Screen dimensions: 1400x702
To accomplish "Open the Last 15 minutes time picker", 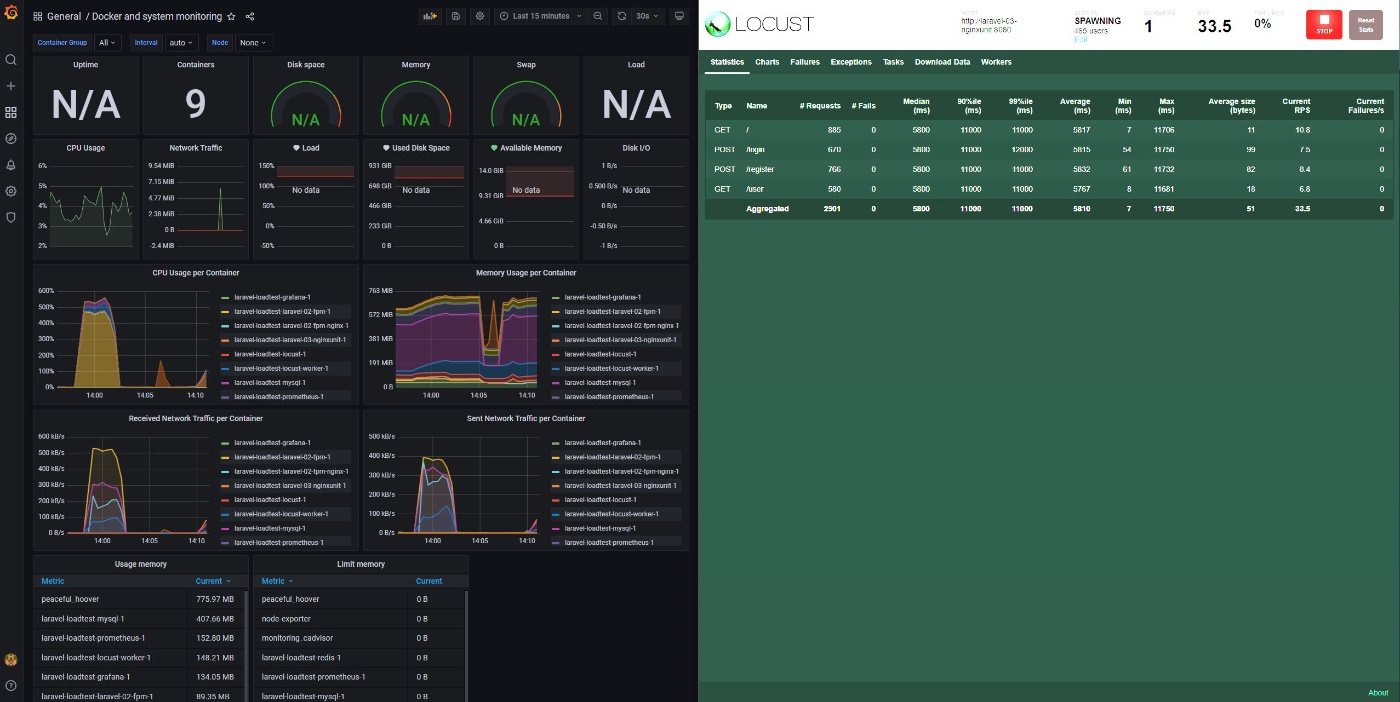I will (541, 16).
